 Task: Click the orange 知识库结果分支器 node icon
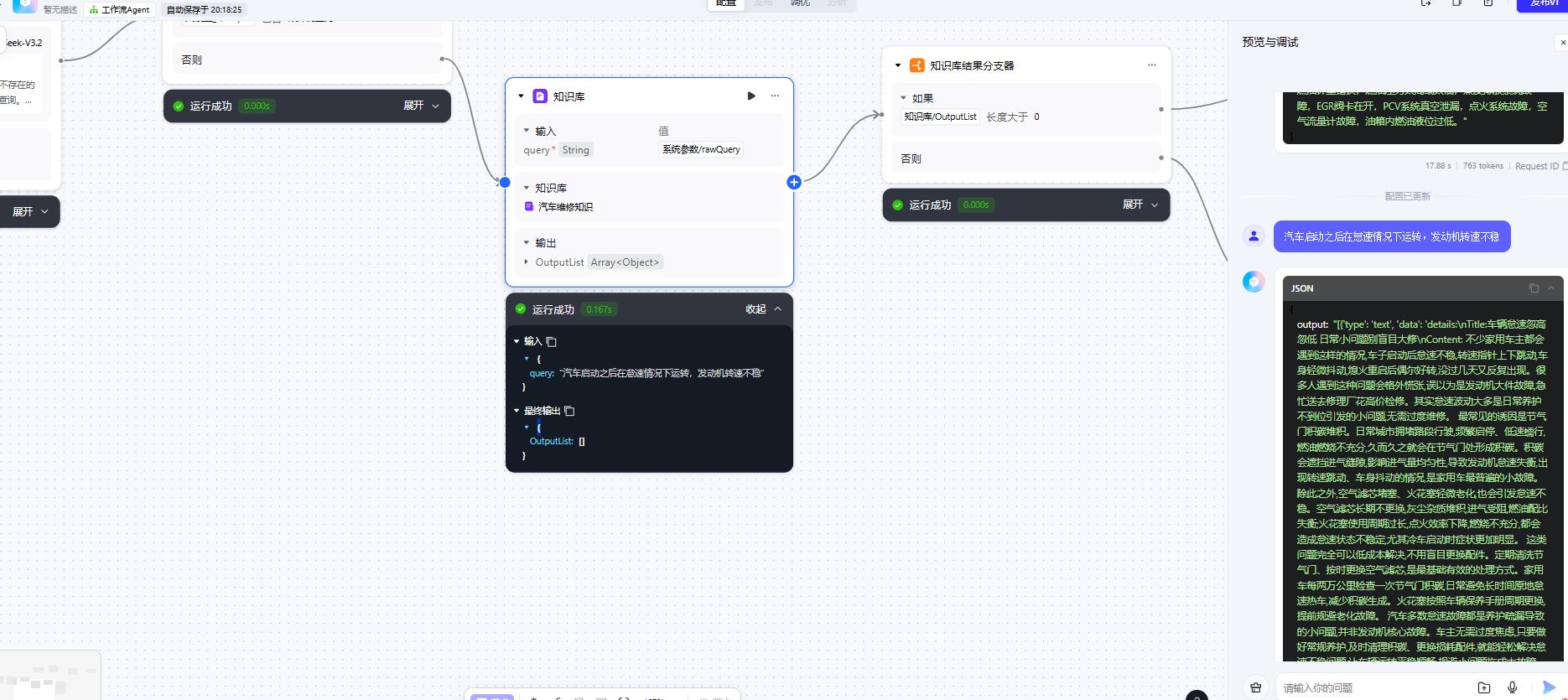917,65
